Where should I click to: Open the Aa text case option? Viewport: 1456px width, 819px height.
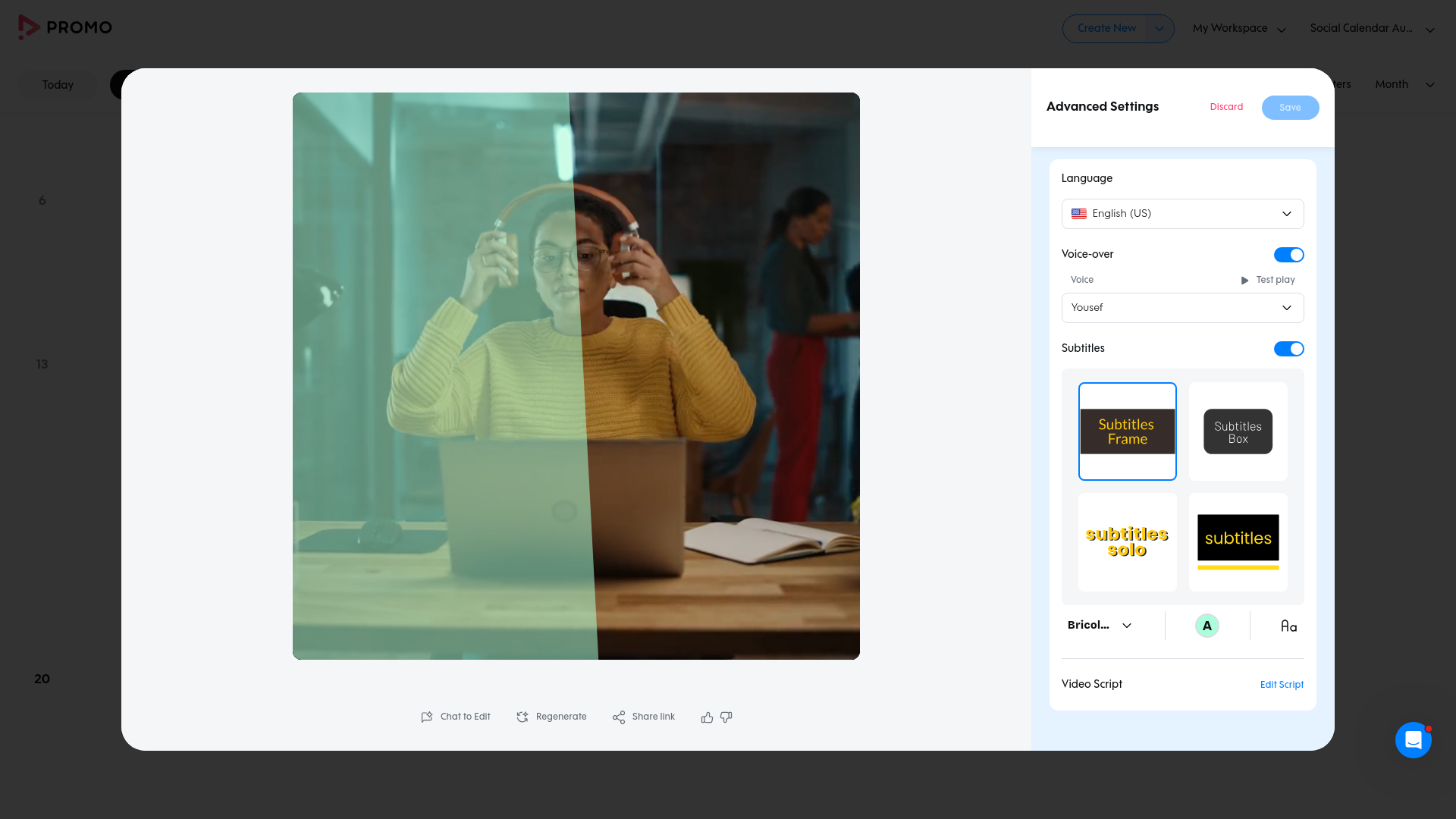(x=1288, y=626)
